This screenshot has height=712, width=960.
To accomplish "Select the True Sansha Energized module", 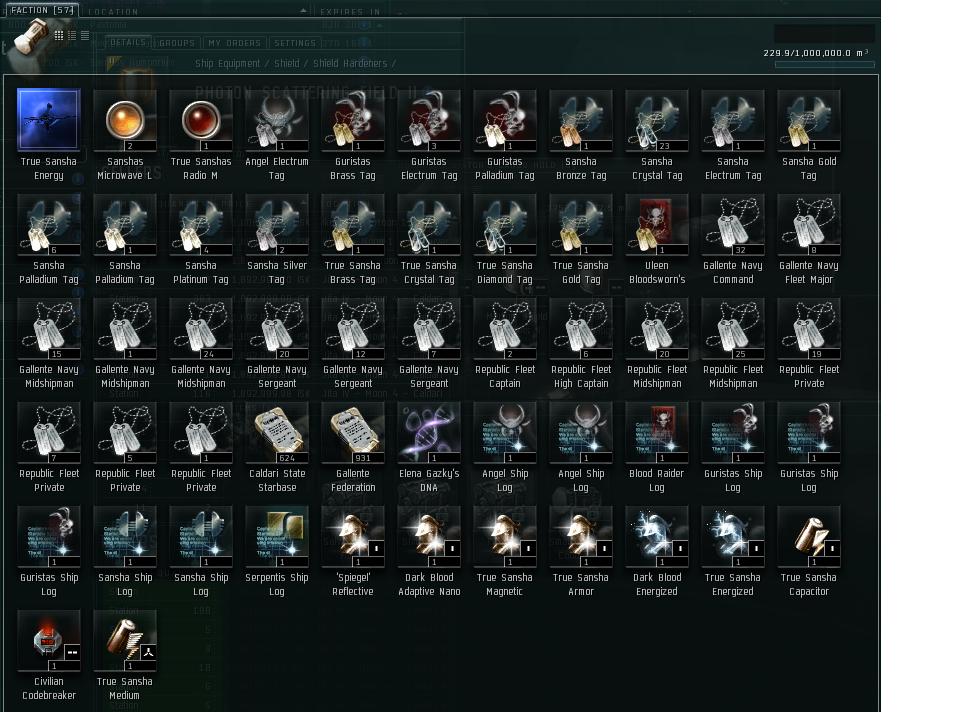I will [733, 536].
